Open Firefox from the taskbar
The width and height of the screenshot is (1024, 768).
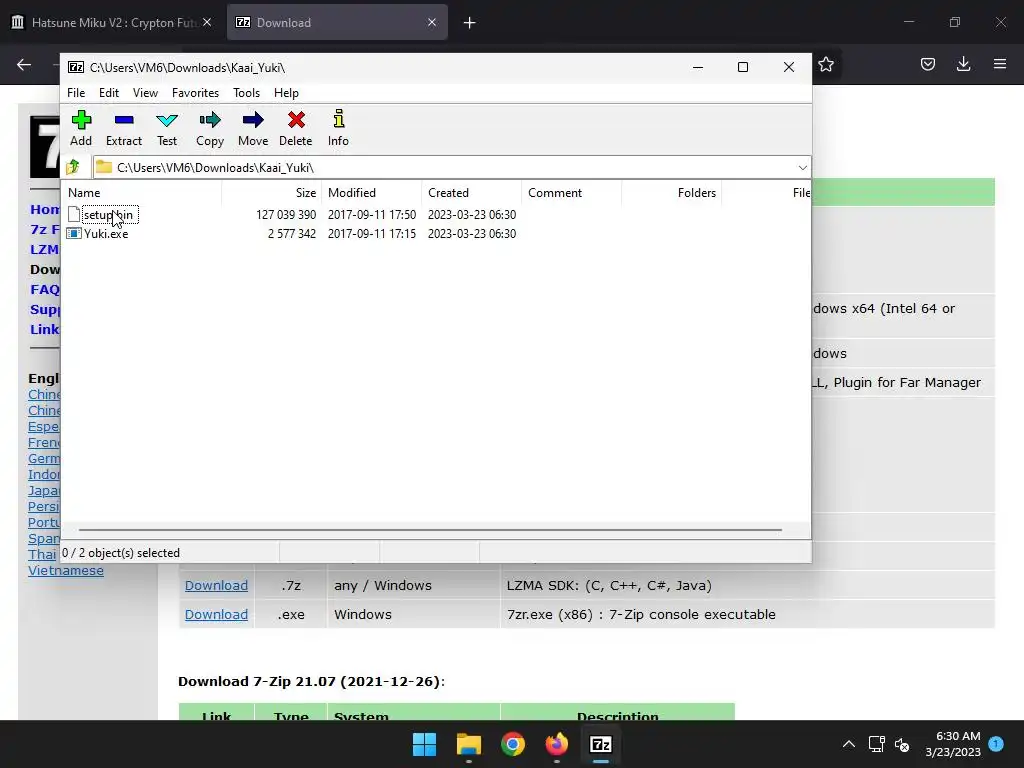[x=556, y=744]
